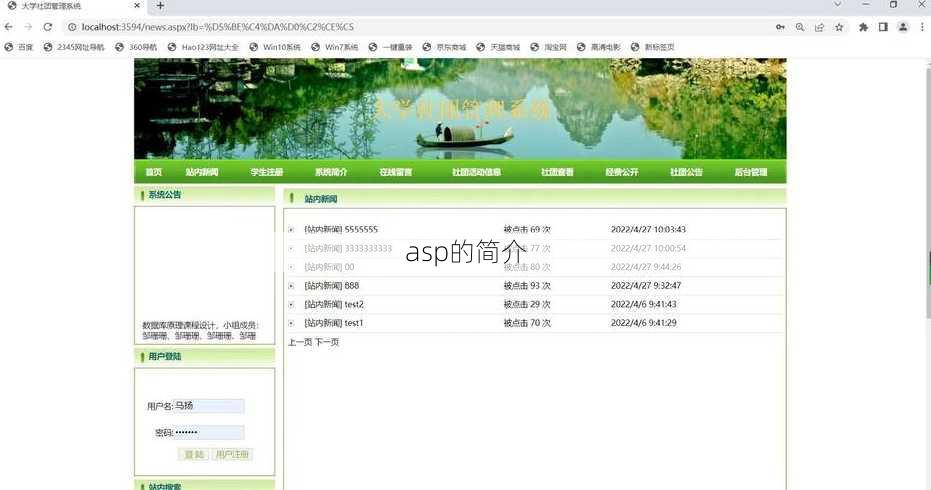Go to 下一页 in the news pagination
This screenshot has width=931, height=490.
(327, 342)
